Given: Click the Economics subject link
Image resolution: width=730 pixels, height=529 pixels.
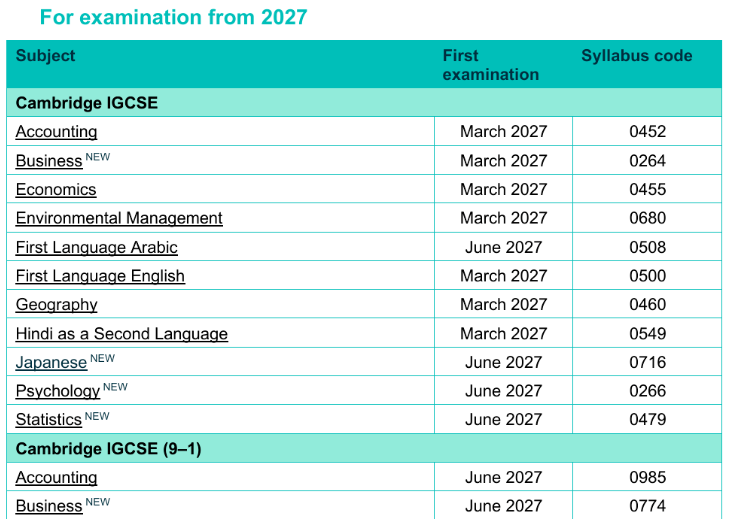Looking at the screenshot, I should coord(56,190).
